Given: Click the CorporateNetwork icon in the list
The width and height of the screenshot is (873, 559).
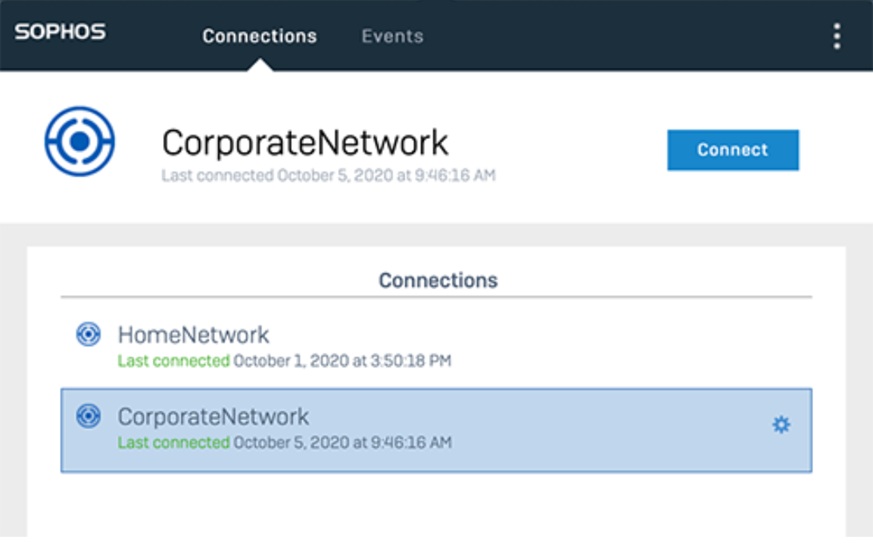Looking at the screenshot, I should [x=88, y=416].
